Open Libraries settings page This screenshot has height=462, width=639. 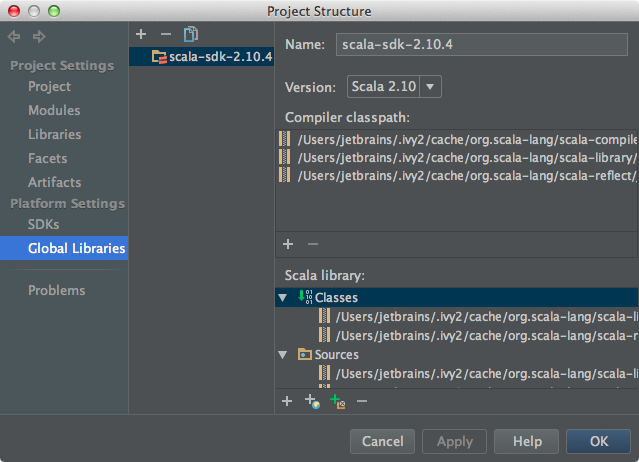click(x=55, y=134)
